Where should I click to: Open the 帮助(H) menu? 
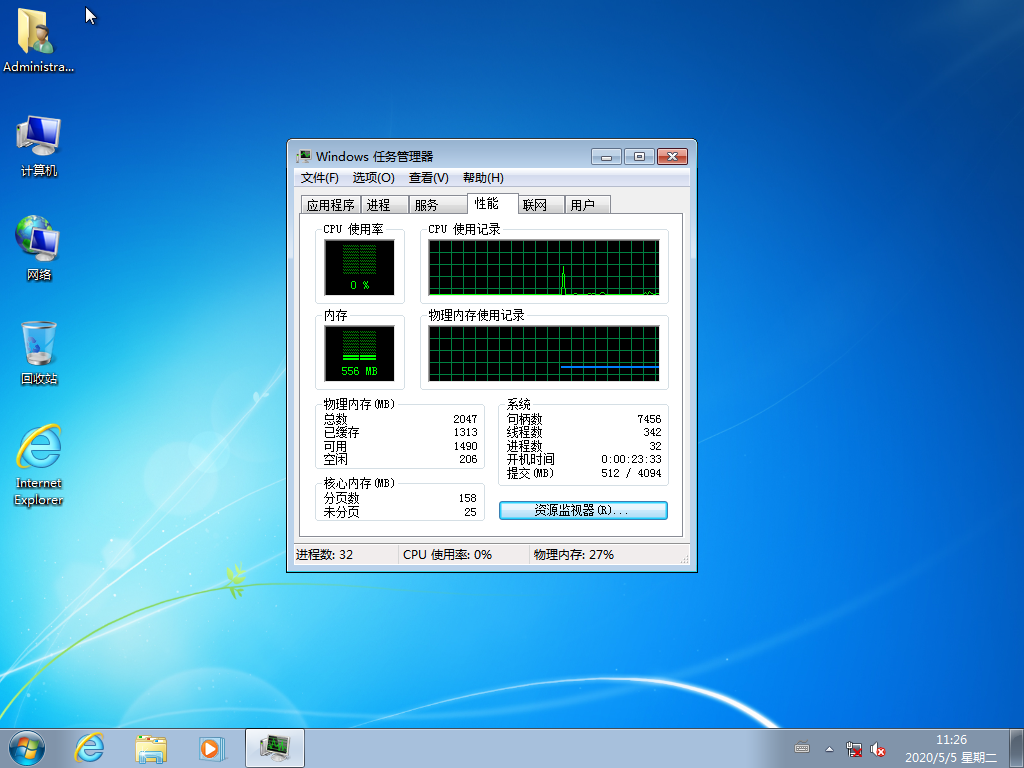(x=483, y=178)
